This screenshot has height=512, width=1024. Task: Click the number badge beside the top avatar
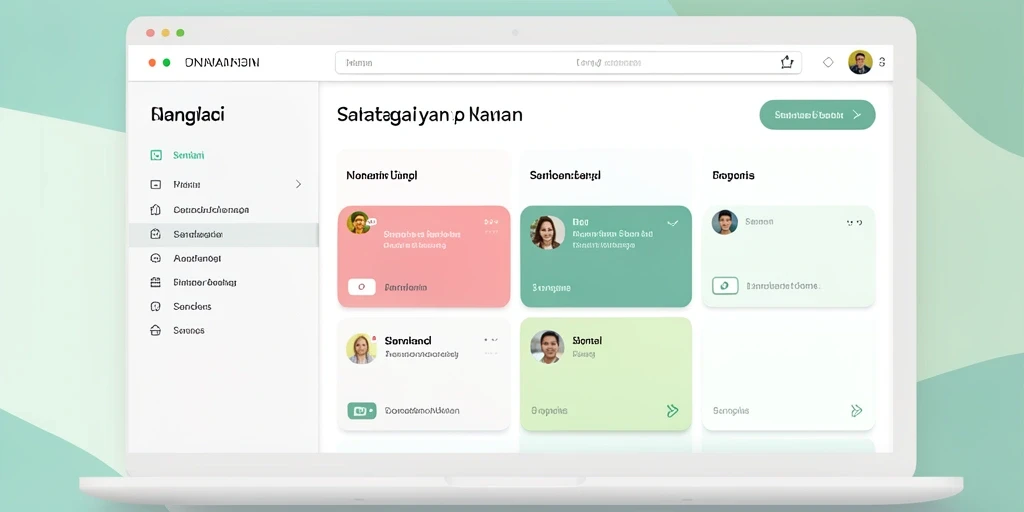(x=882, y=62)
